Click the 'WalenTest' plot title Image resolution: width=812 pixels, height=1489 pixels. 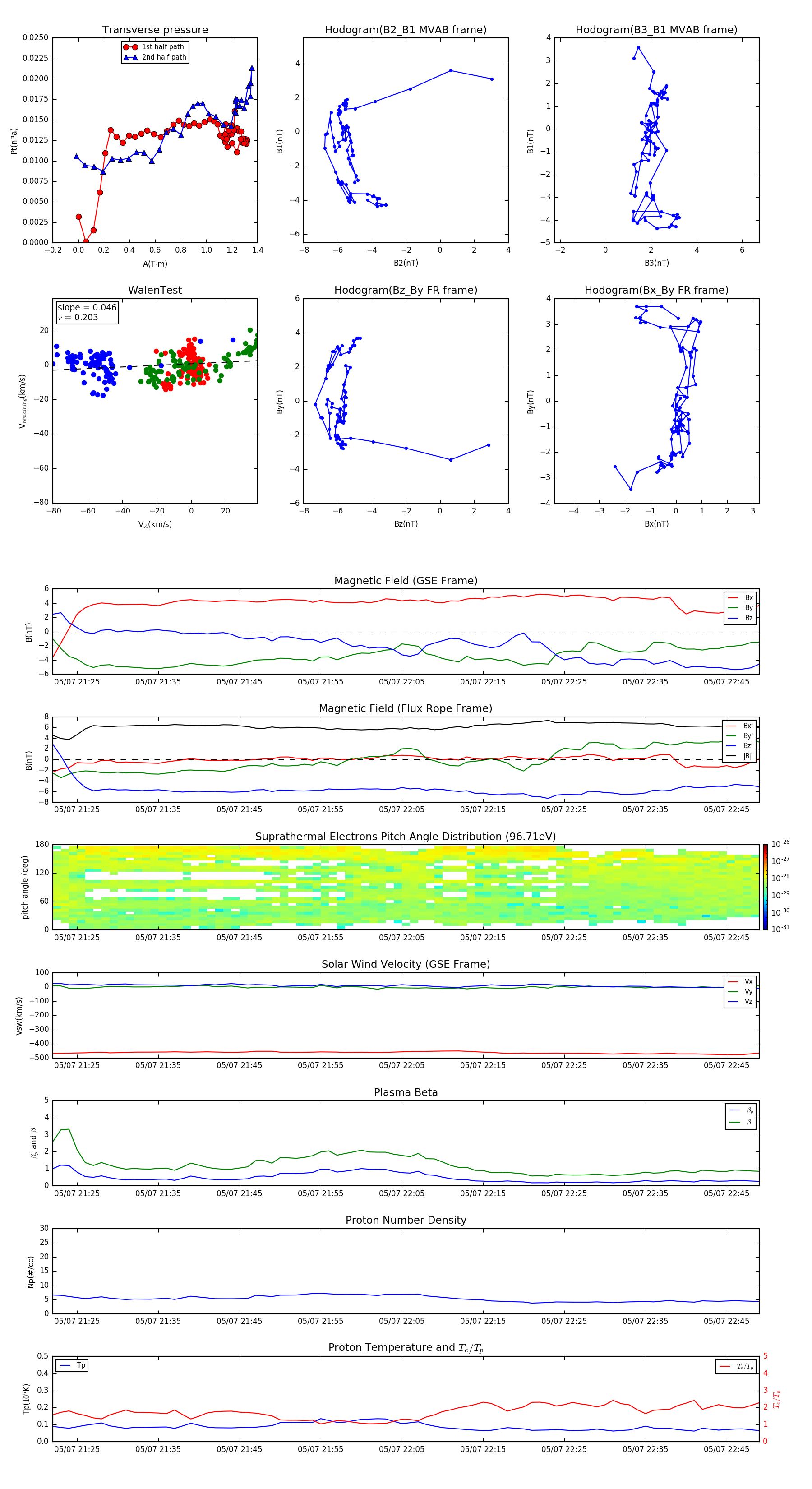[x=155, y=290]
